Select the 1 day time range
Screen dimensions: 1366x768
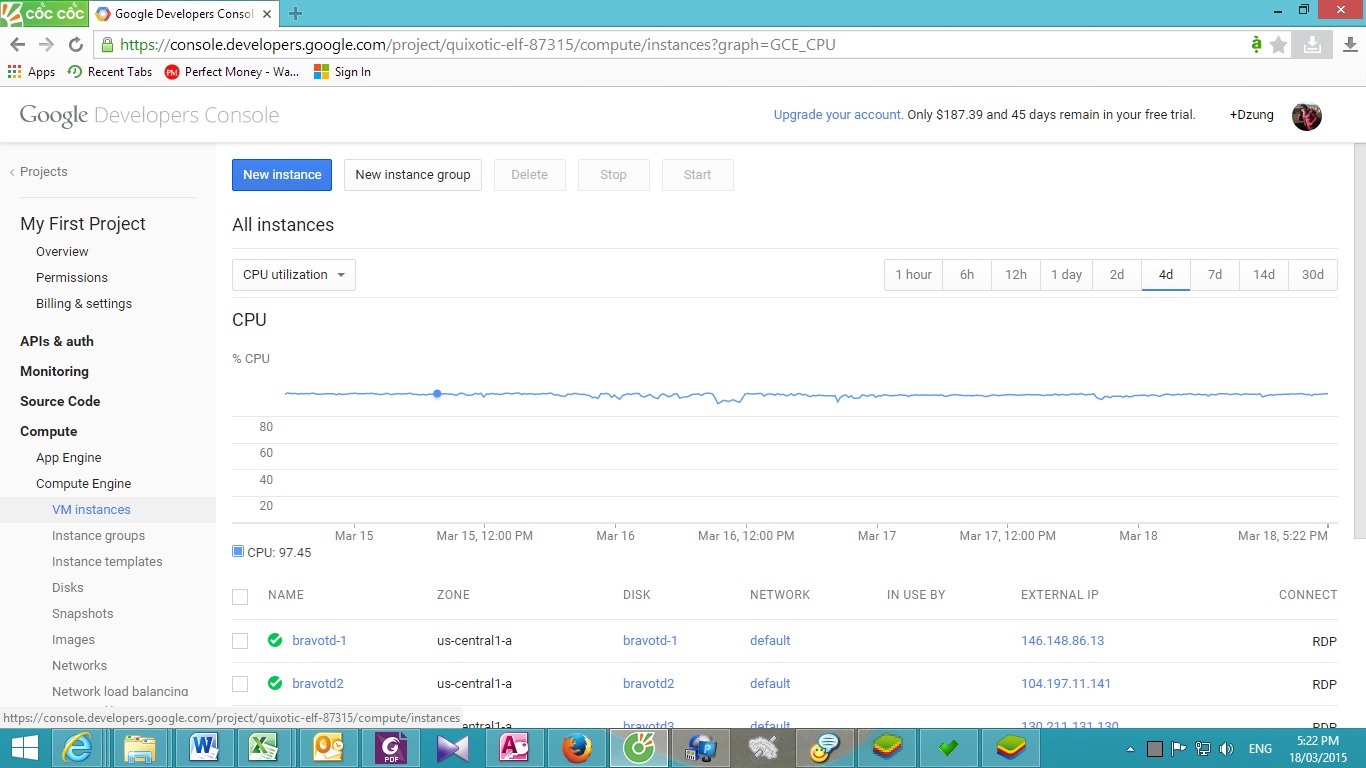pos(1066,275)
